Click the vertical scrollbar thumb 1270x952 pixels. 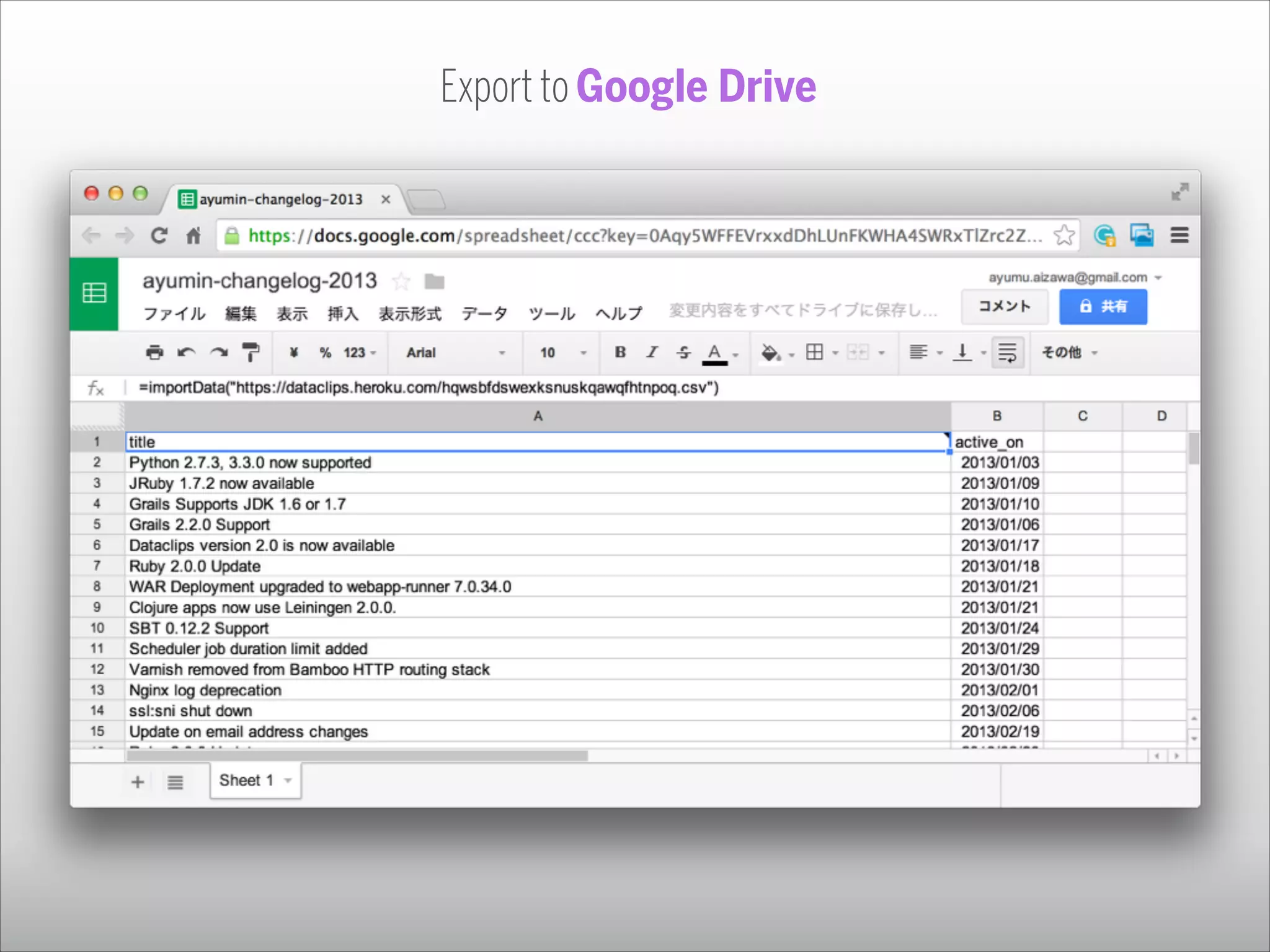pyautogui.click(x=1194, y=449)
